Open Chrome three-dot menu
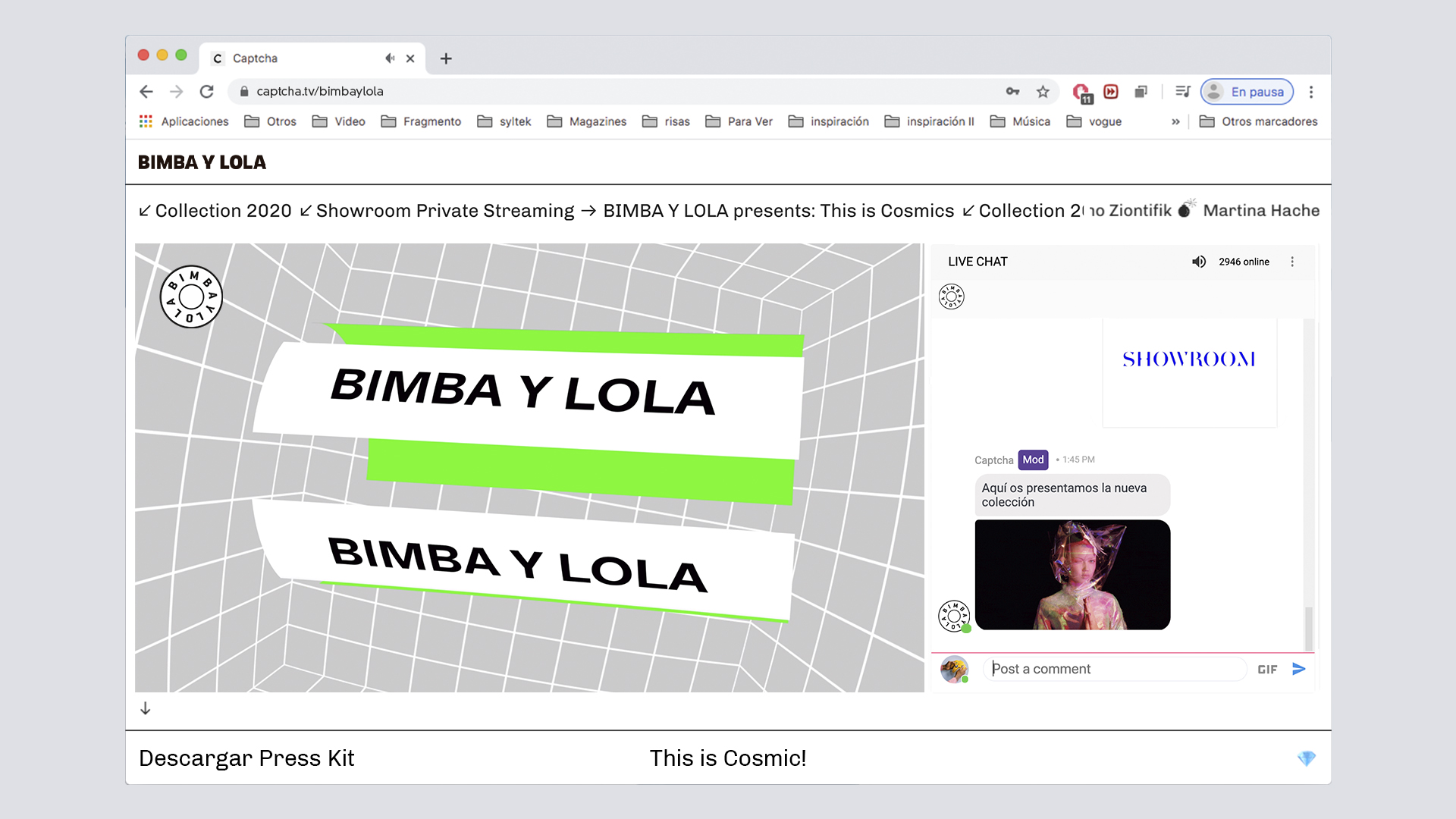The image size is (1456, 819). (x=1311, y=92)
